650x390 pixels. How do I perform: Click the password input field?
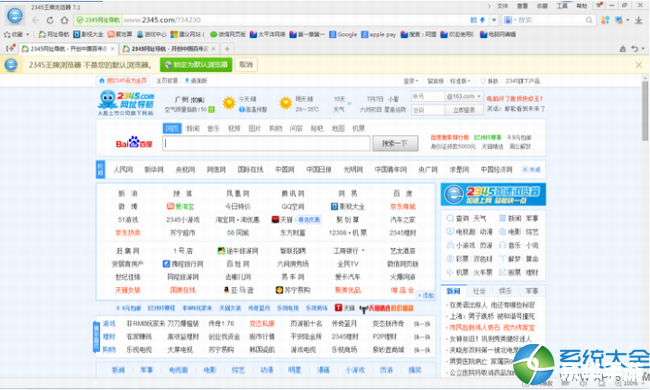[x=427, y=110]
